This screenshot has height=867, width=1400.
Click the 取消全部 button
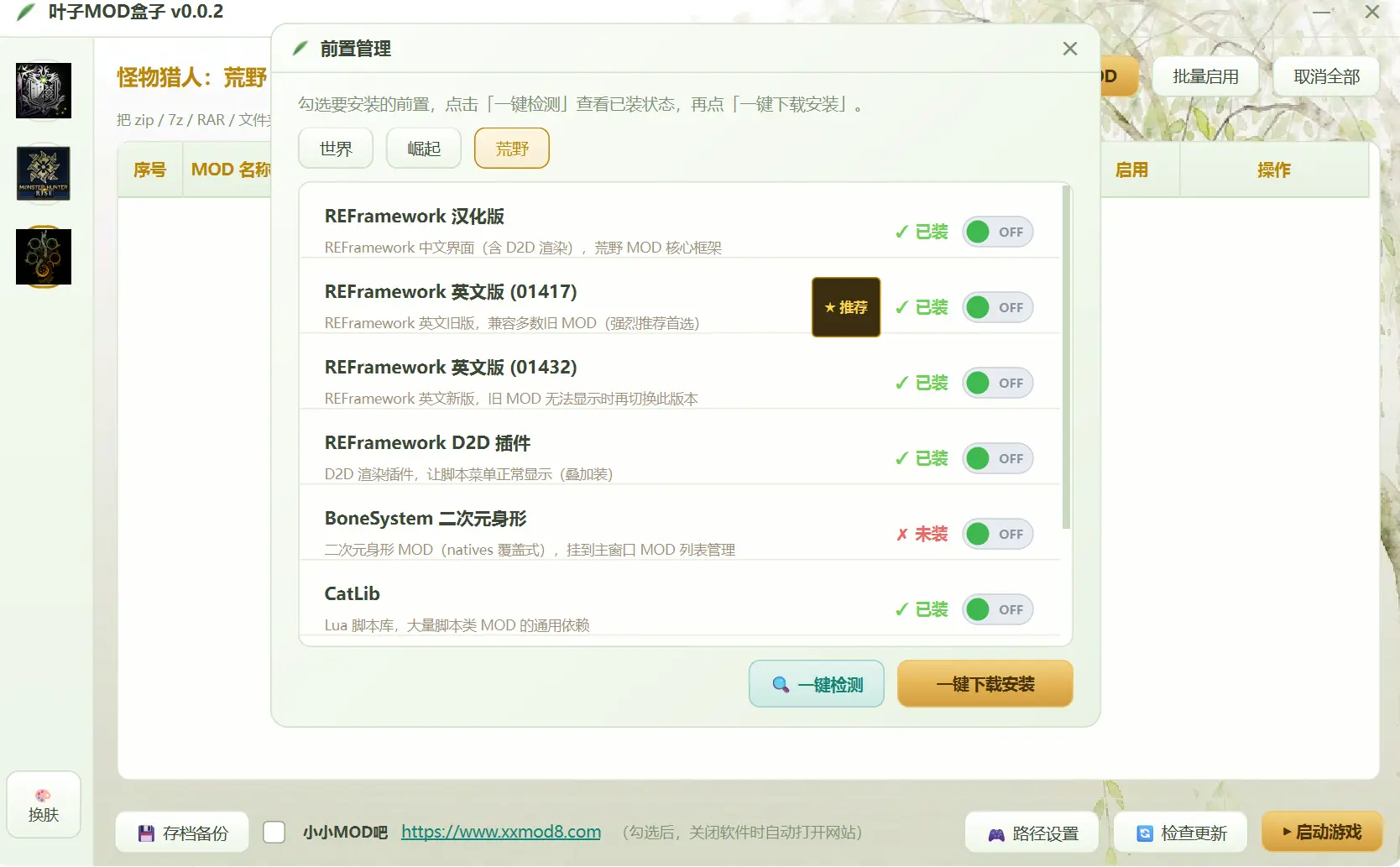pyautogui.click(x=1326, y=76)
